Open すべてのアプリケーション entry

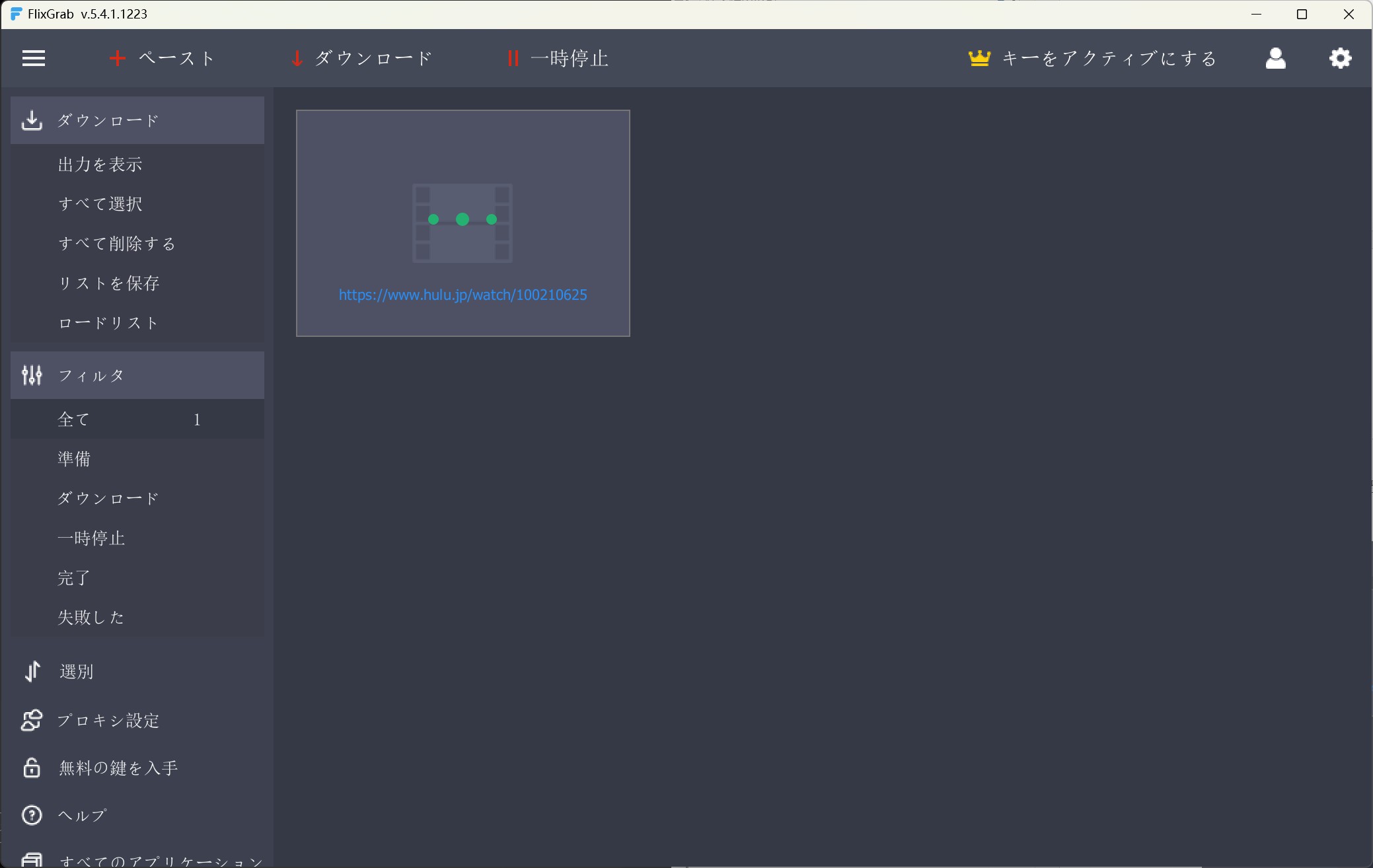click(x=137, y=859)
